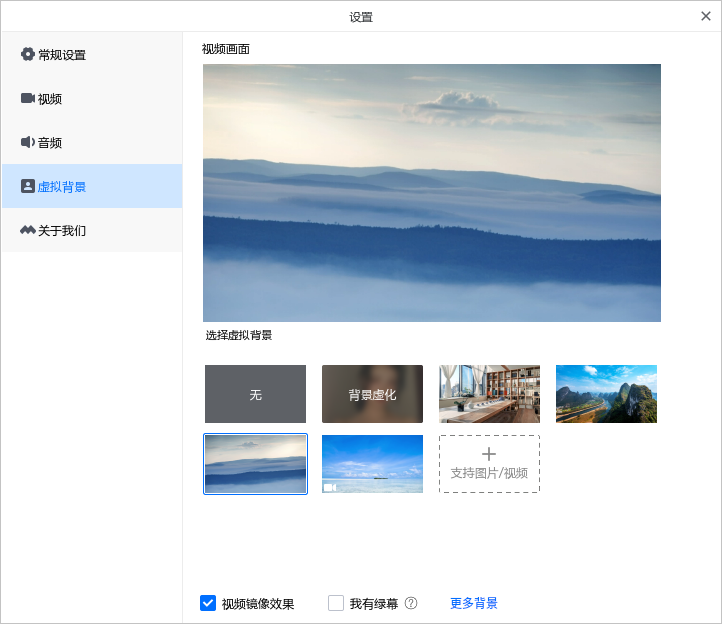722x624 pixels.
Task: Click the plus icon in upload box
Action: click(489, 454)
